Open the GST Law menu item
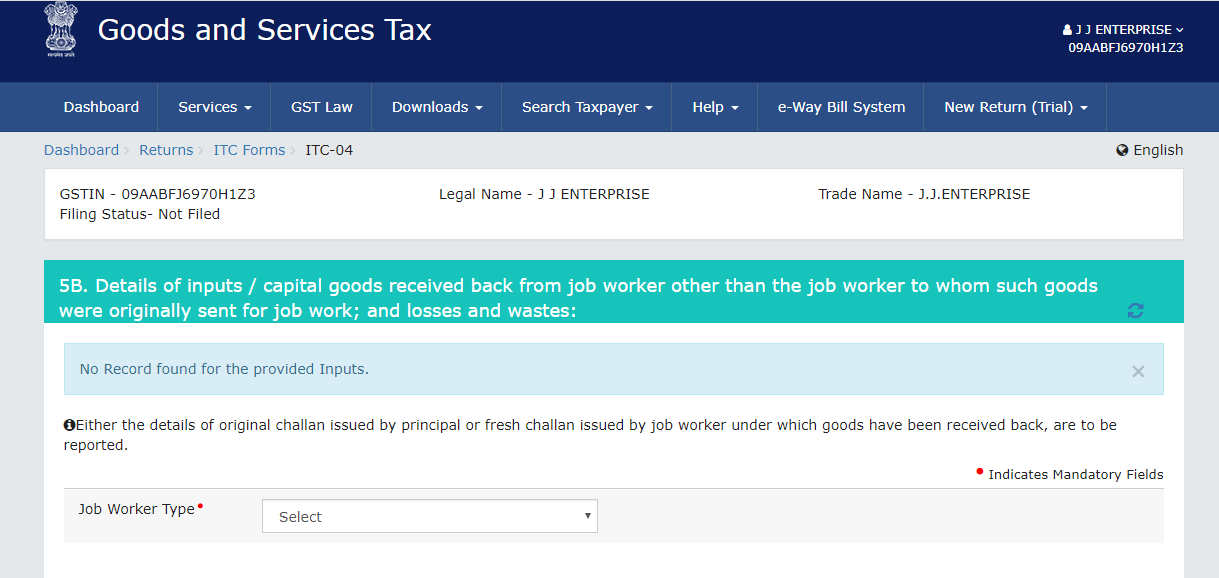The width and height of the screenshot is (1219, 578). (x=322, y=107)
